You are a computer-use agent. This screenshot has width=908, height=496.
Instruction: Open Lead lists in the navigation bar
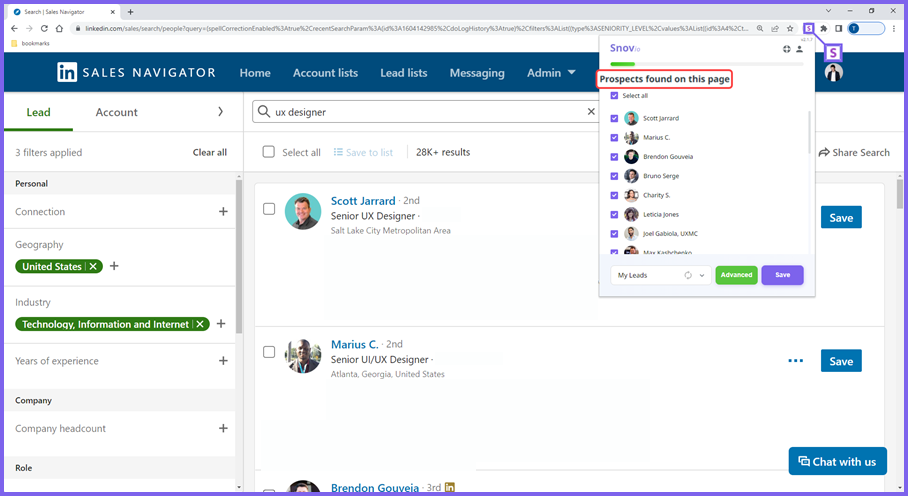tap(404, 73)
